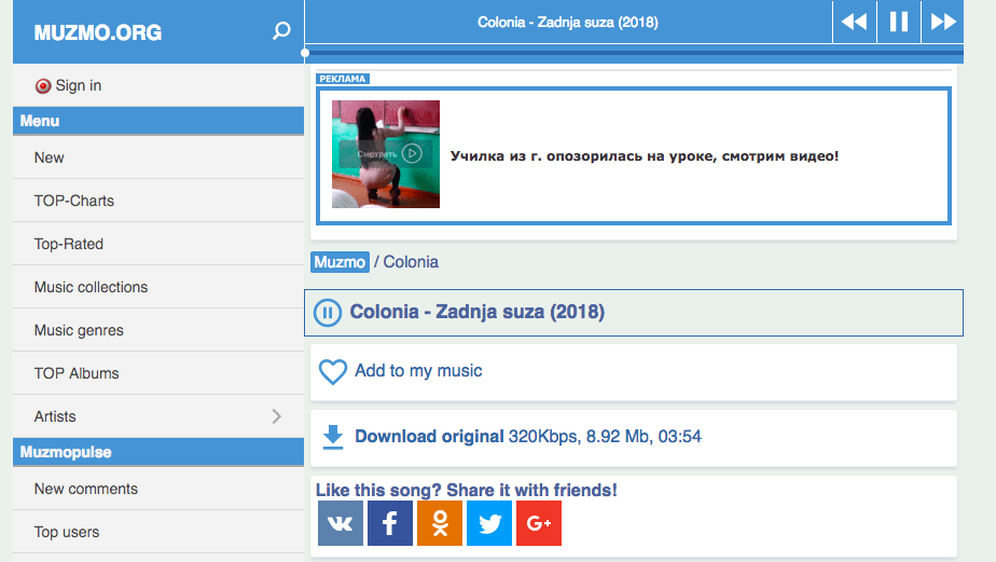This screenshot has width=996, height=562.
Task: Click the player progress bar handle
Action: 305,53
